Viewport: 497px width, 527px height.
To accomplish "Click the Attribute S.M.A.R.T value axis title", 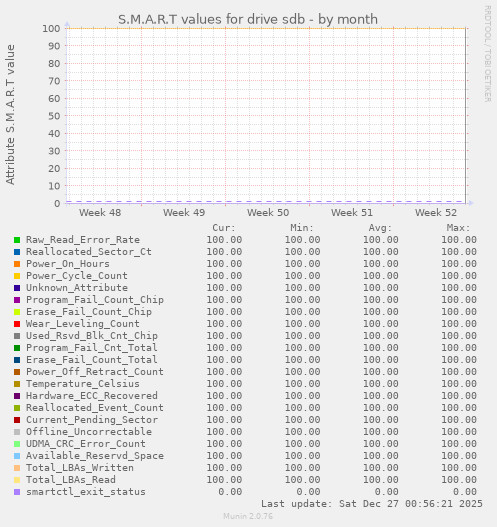I will click(x=10, y=115).
